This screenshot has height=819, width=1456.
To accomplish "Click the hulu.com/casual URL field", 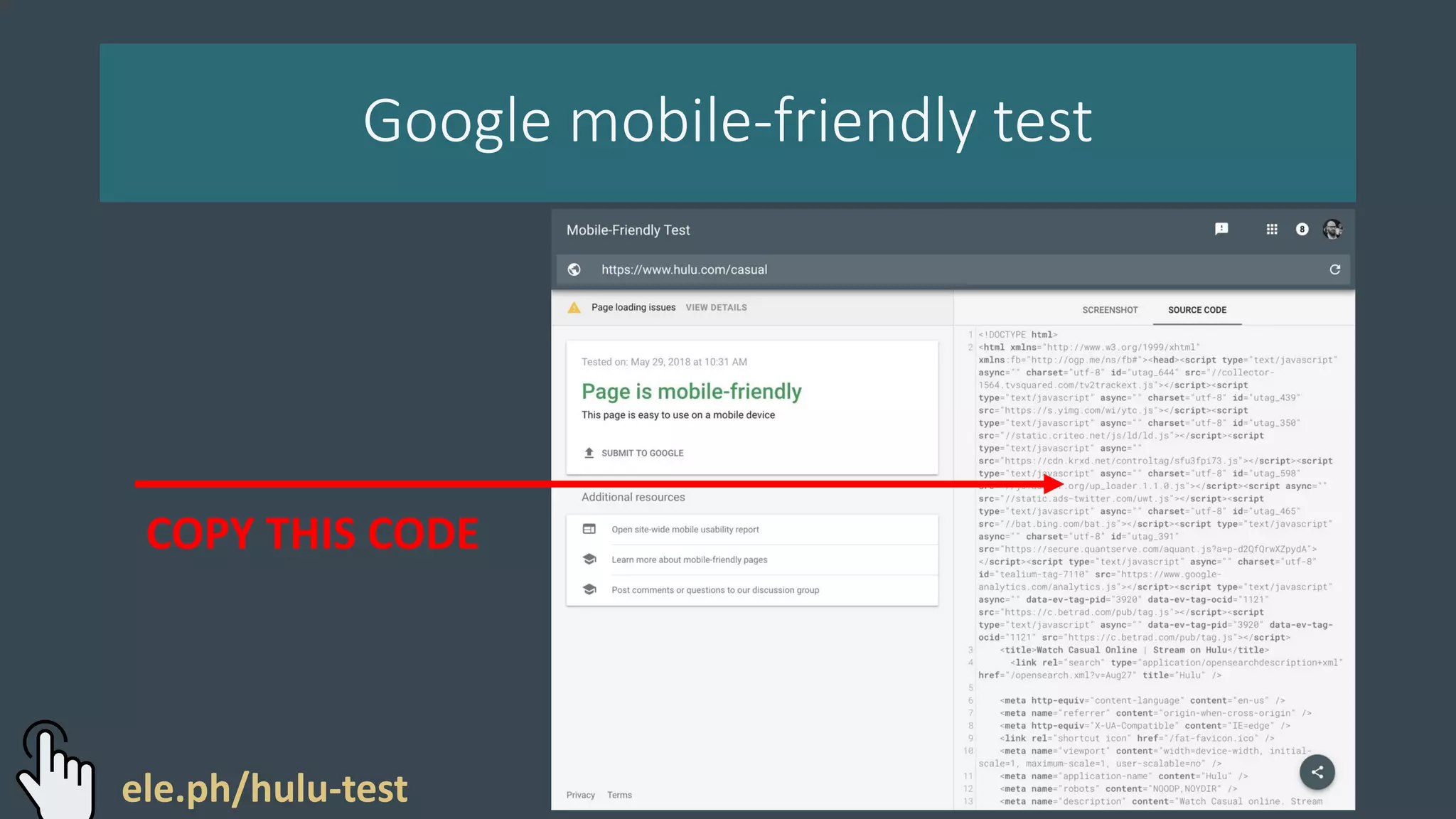I will click(x=953, y=269).
